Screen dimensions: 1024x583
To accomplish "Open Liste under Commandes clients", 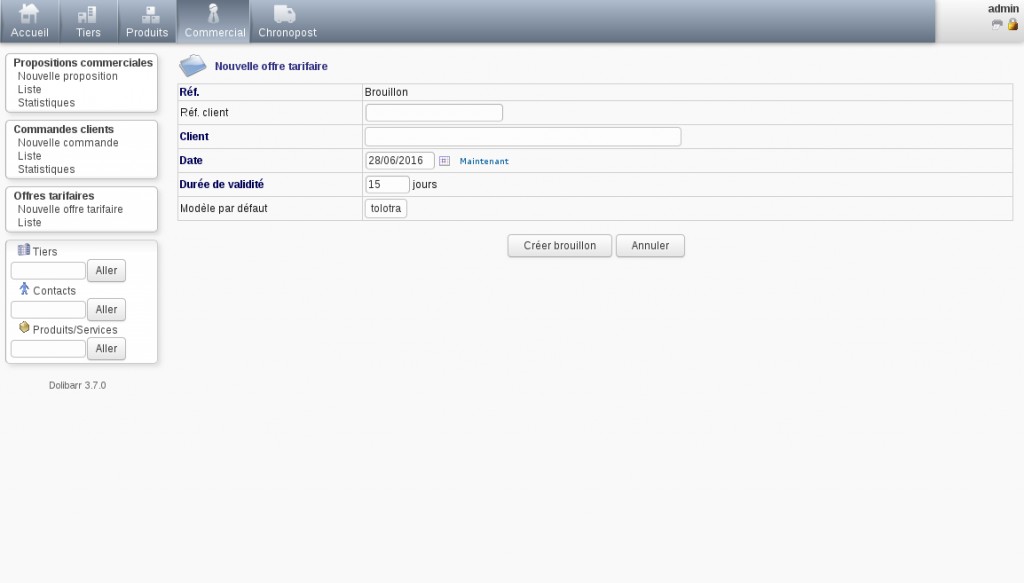I will pos(29,156).
